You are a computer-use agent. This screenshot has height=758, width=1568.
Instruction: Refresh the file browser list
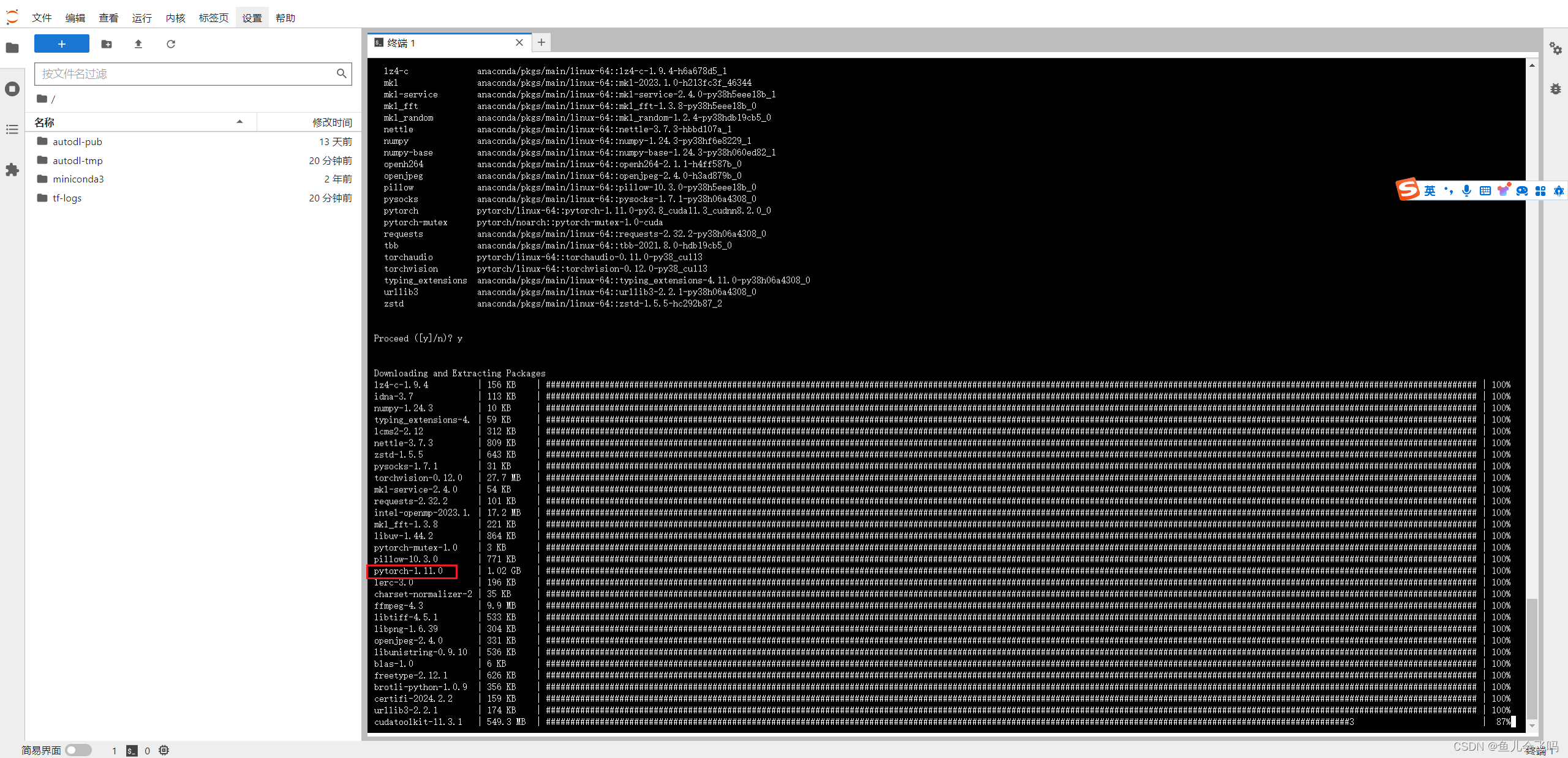(x=171, y=44)
